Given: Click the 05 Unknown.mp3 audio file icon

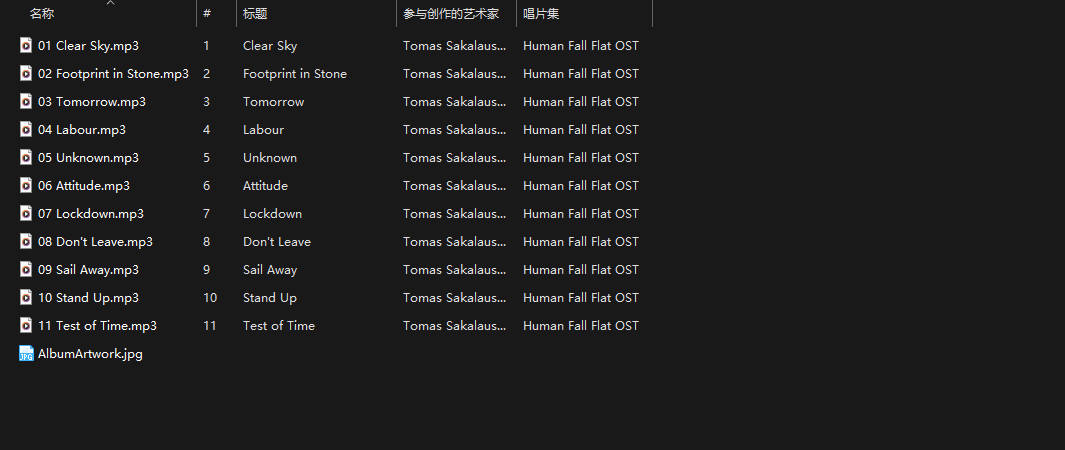Looking at the screenshot, I should point(27,157).
